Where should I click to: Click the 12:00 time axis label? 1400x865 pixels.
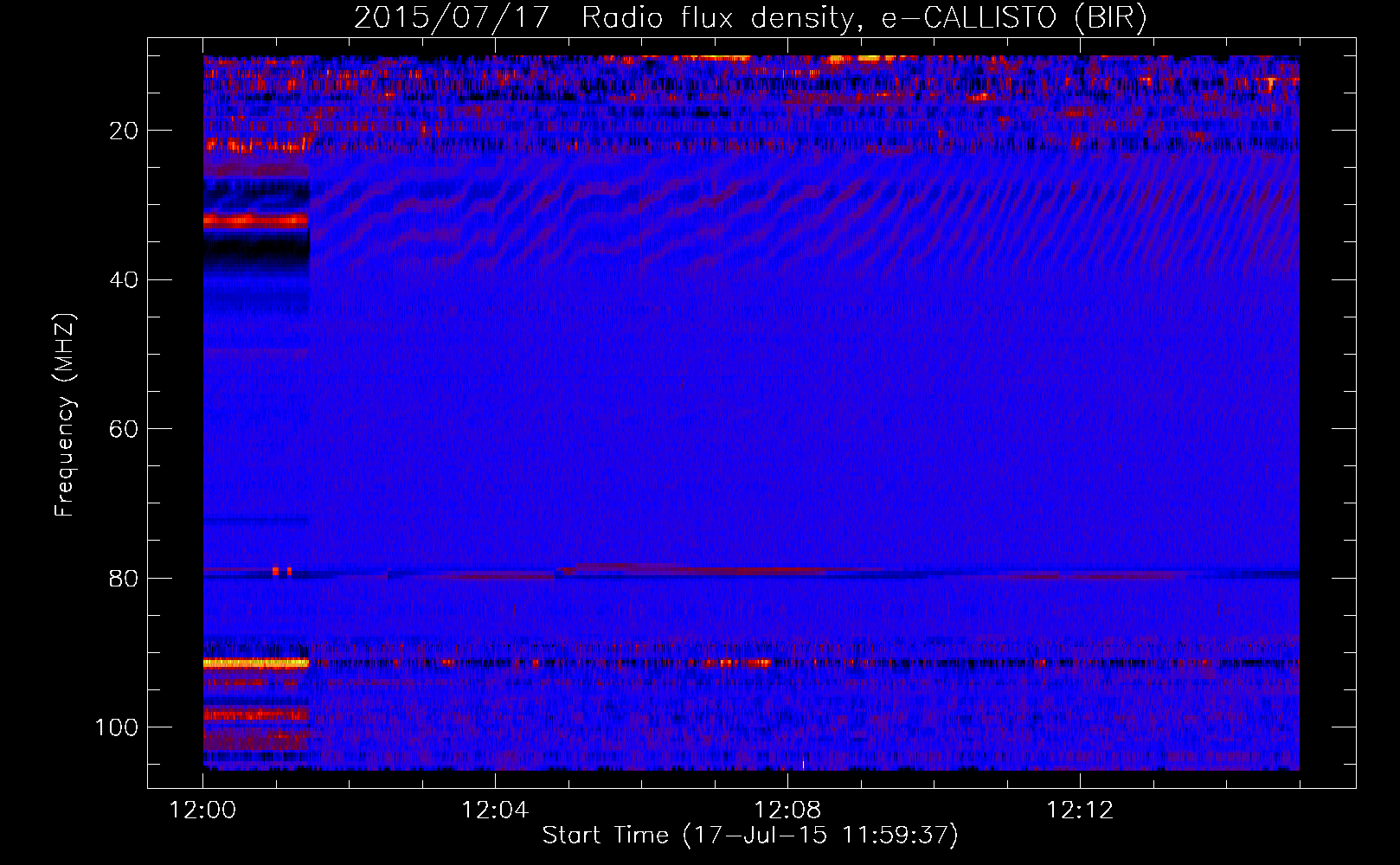pyautogui.click(x=202, y=810)
